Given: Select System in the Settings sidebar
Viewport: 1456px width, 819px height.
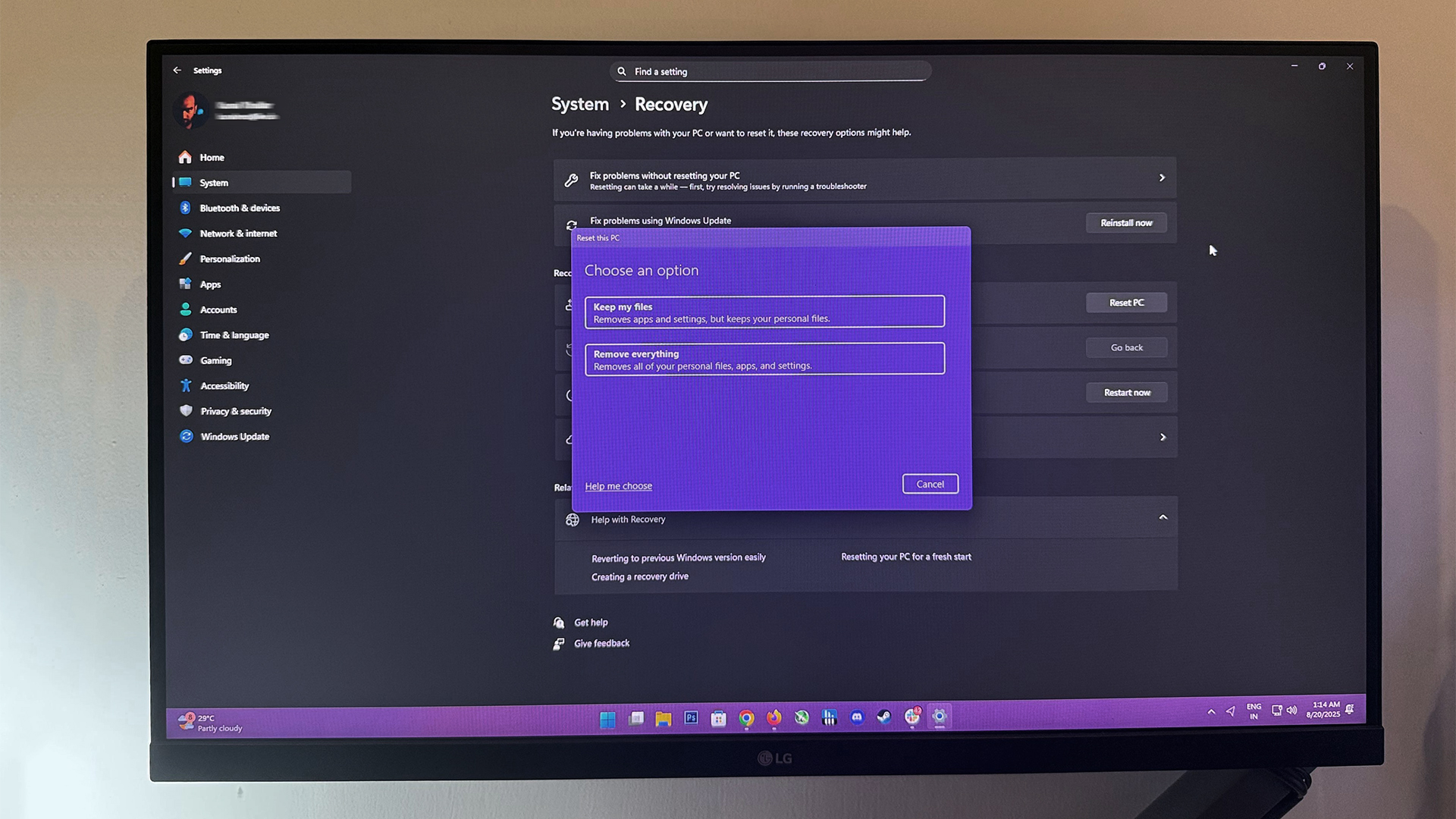Looking at the screenshot, I should [x=261, y=183].
